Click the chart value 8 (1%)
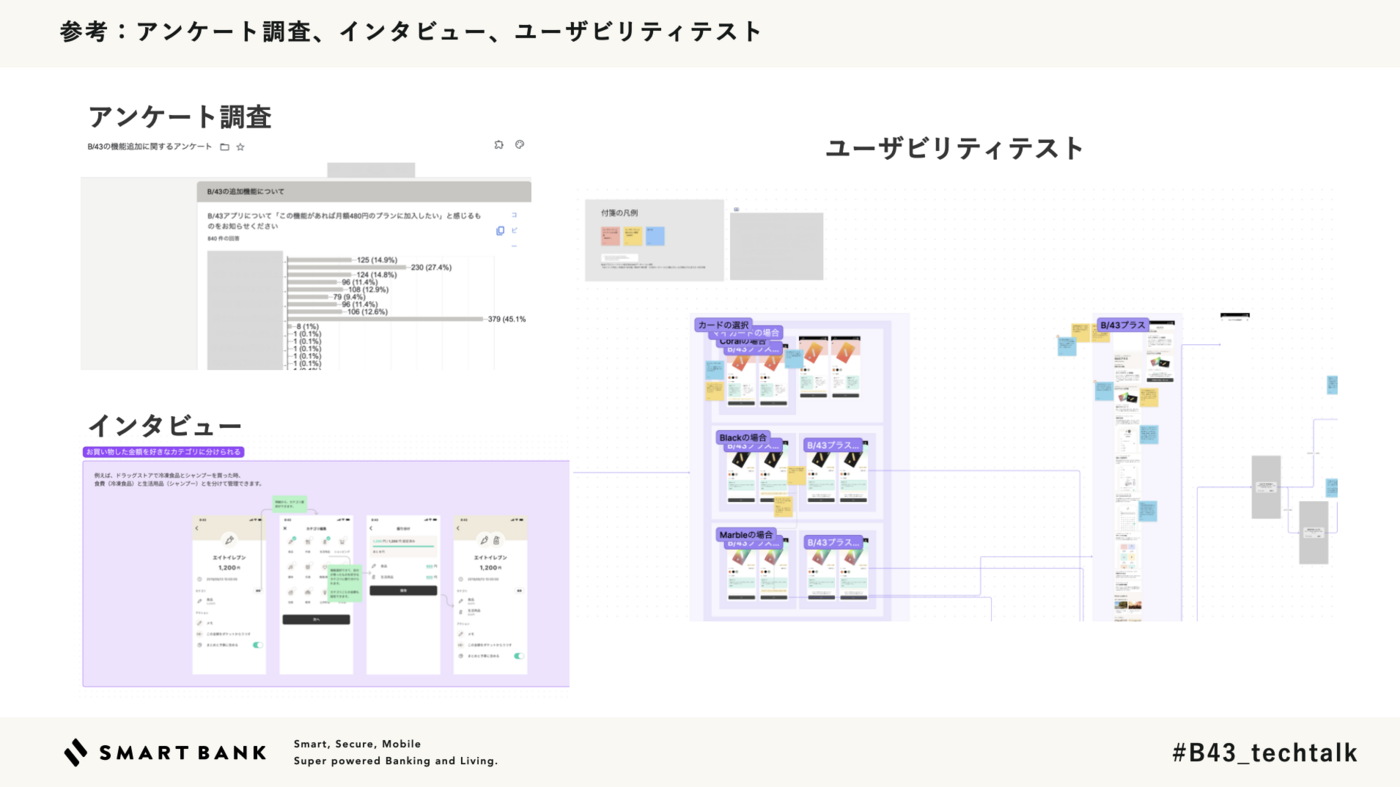Screen dimensions: 1400x787 [x=307, y=327]
